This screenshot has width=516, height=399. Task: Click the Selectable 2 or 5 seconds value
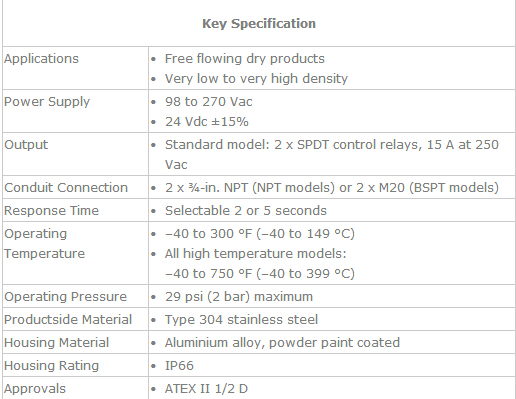click(246, 211)
